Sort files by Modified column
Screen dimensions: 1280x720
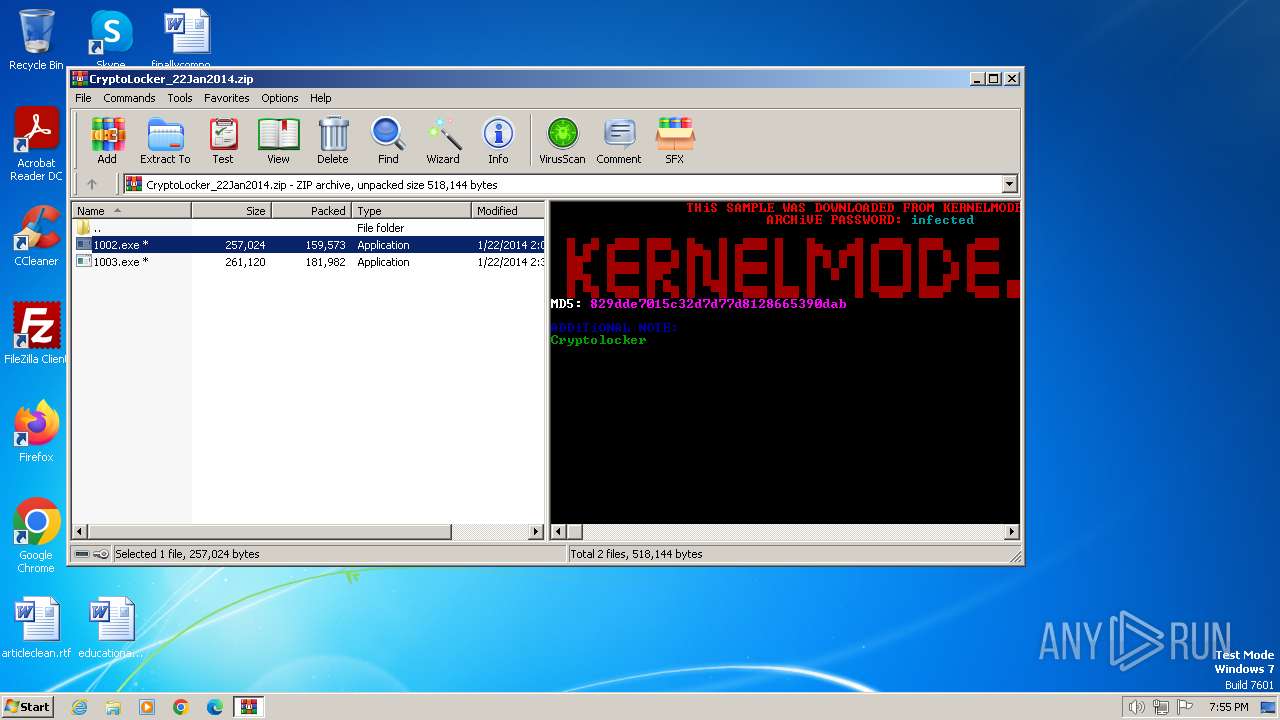pyautogui.click(x=508, y=211)
